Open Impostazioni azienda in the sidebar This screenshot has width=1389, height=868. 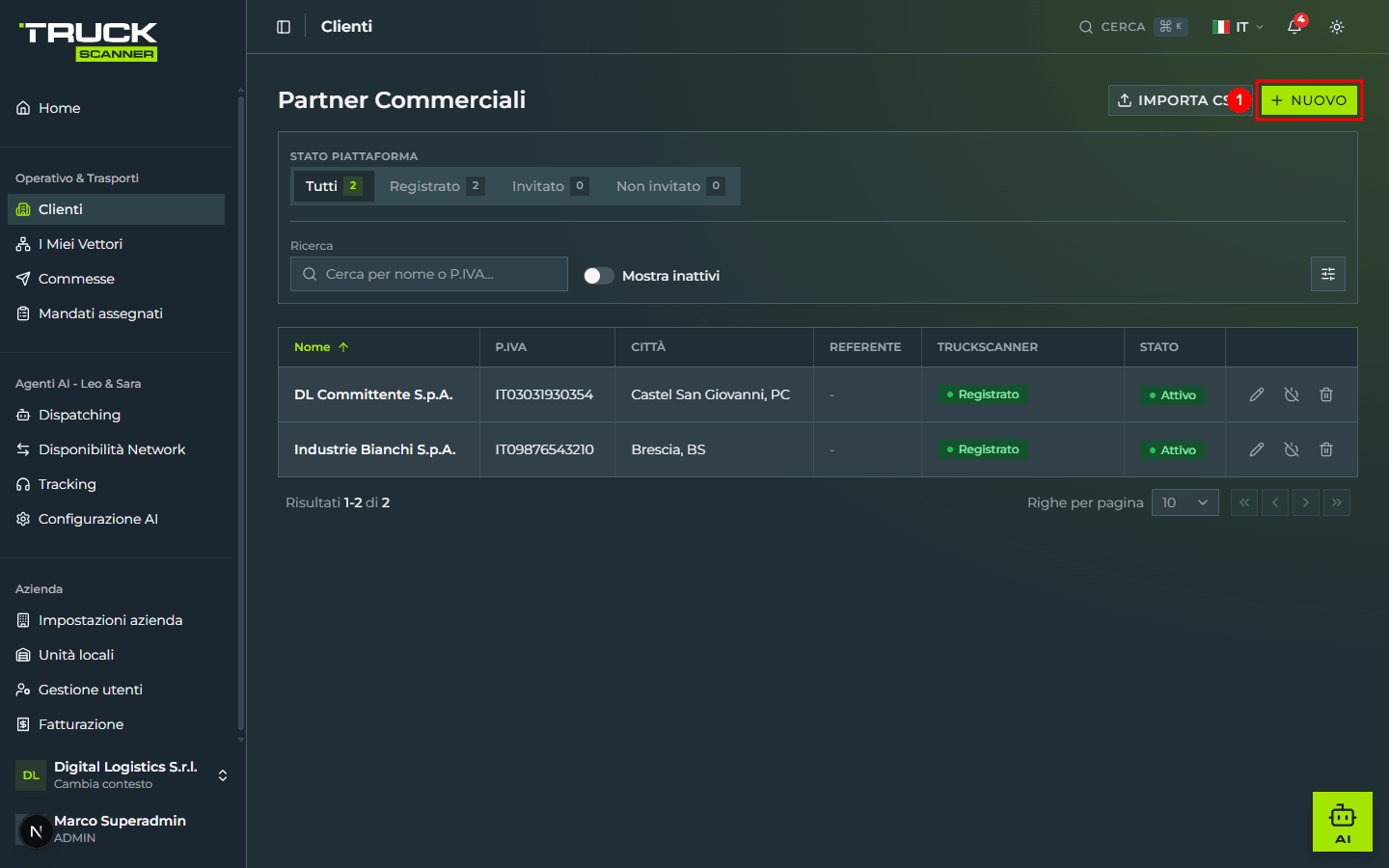pos(116,620)
